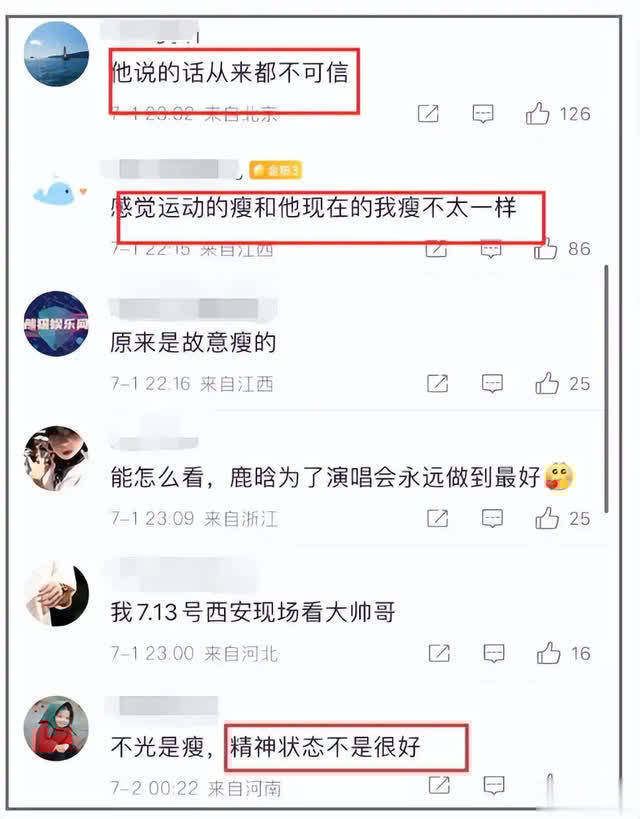The width and height of the screenshot is (640, 819).
Task: Open the red-coat child avatar profile
Action: coord(56,728)
